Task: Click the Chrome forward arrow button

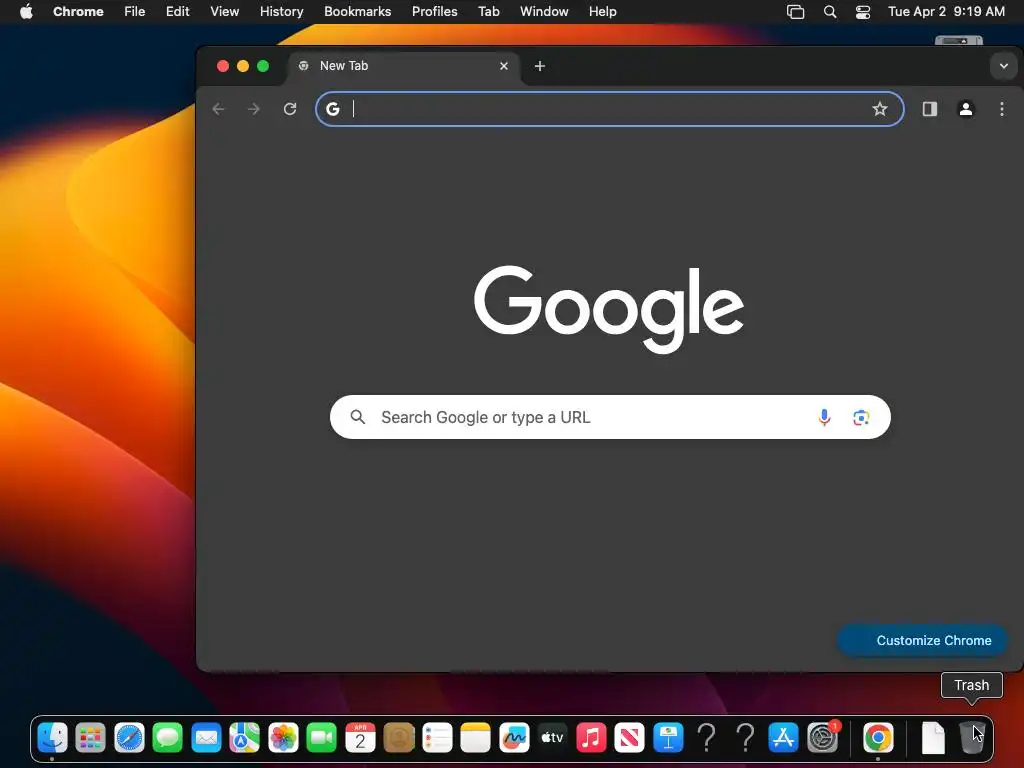Action: click(254, 109)
